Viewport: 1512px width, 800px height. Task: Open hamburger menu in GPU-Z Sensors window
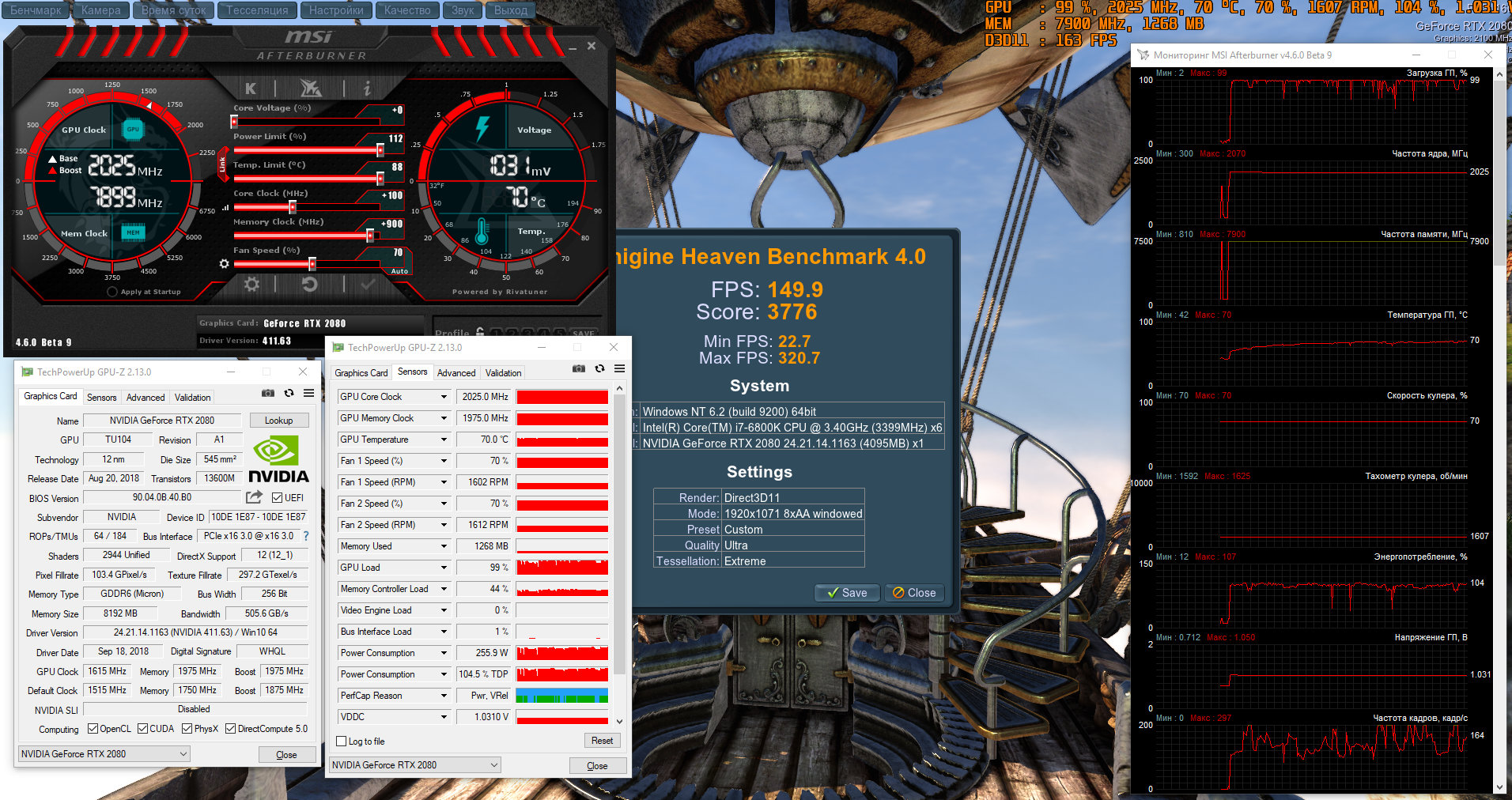point(619,369)
